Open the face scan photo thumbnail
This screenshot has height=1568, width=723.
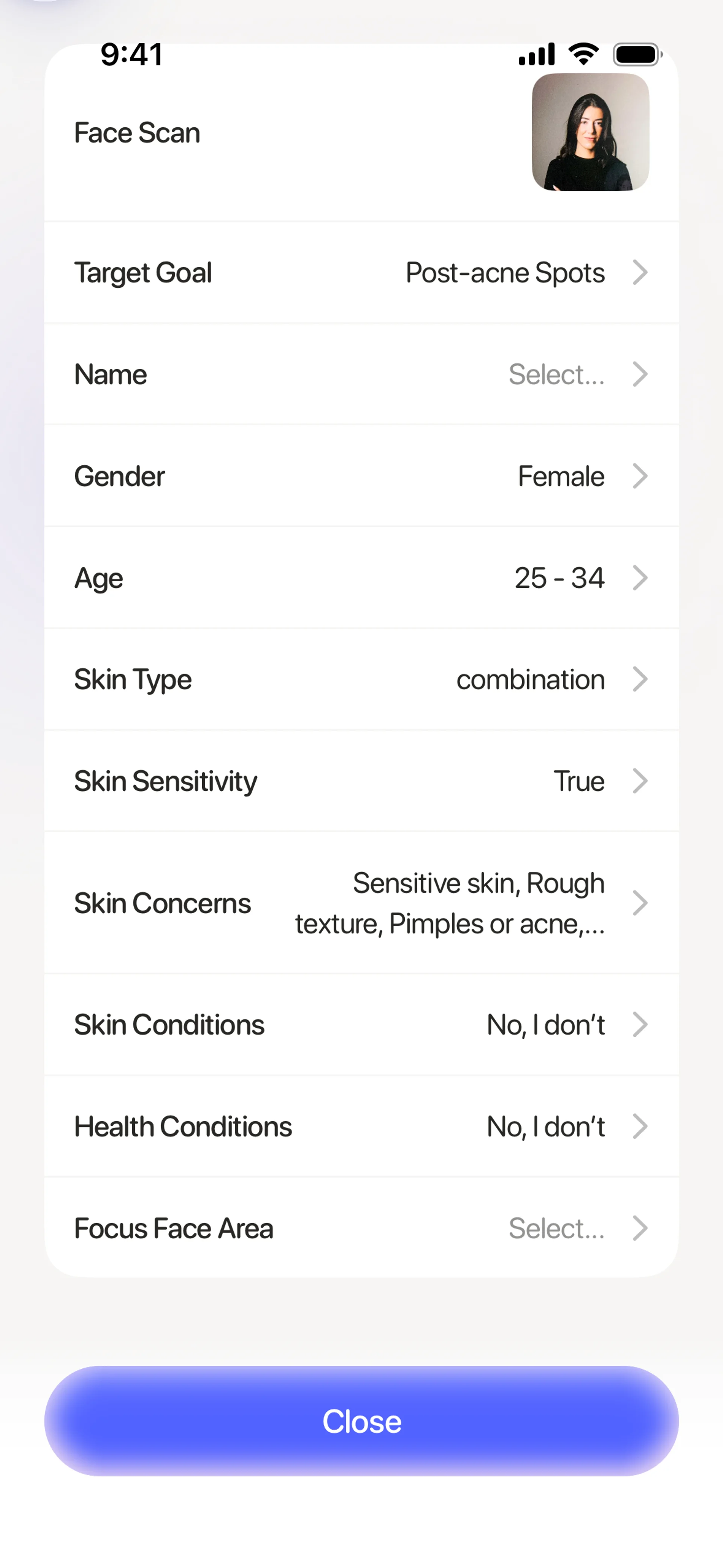coord(590,132)
